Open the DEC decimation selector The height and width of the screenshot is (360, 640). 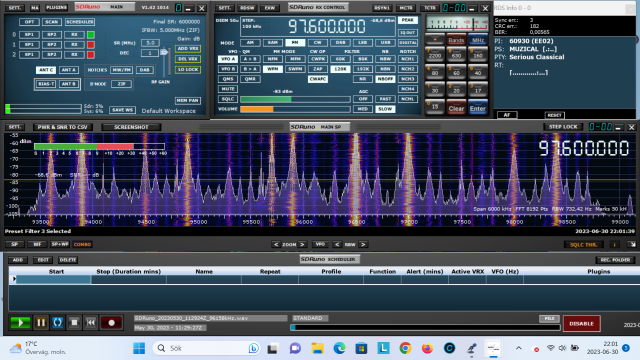click(150, 53)
